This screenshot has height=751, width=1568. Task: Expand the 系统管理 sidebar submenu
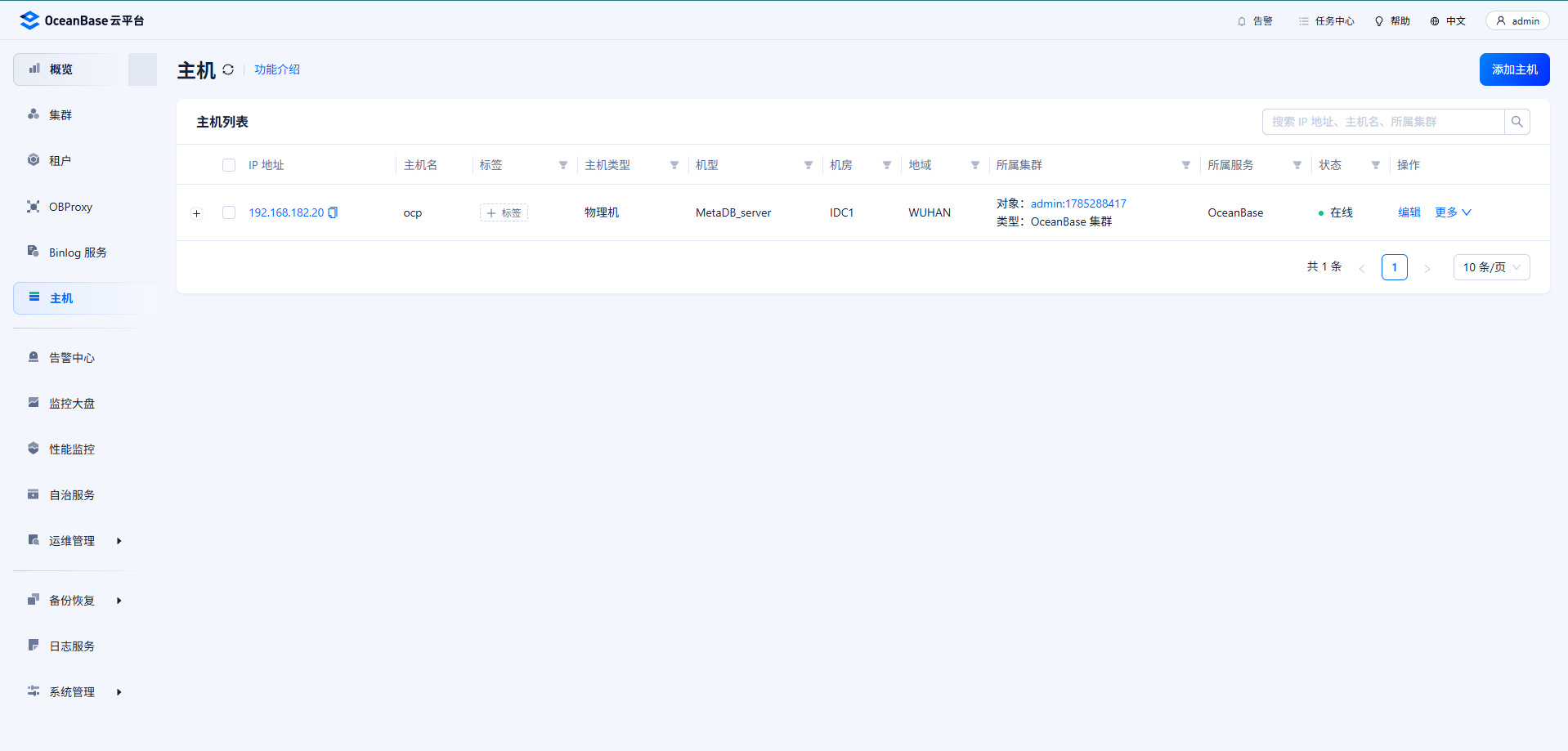pos(119,692)
